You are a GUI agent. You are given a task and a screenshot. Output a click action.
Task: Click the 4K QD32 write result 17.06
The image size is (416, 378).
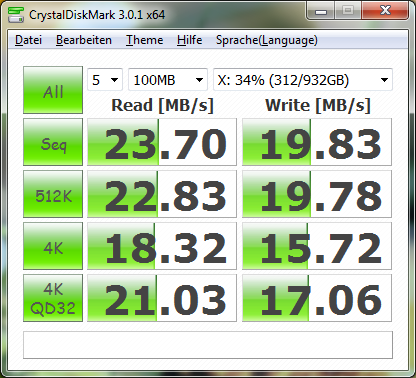coord(317,298)
